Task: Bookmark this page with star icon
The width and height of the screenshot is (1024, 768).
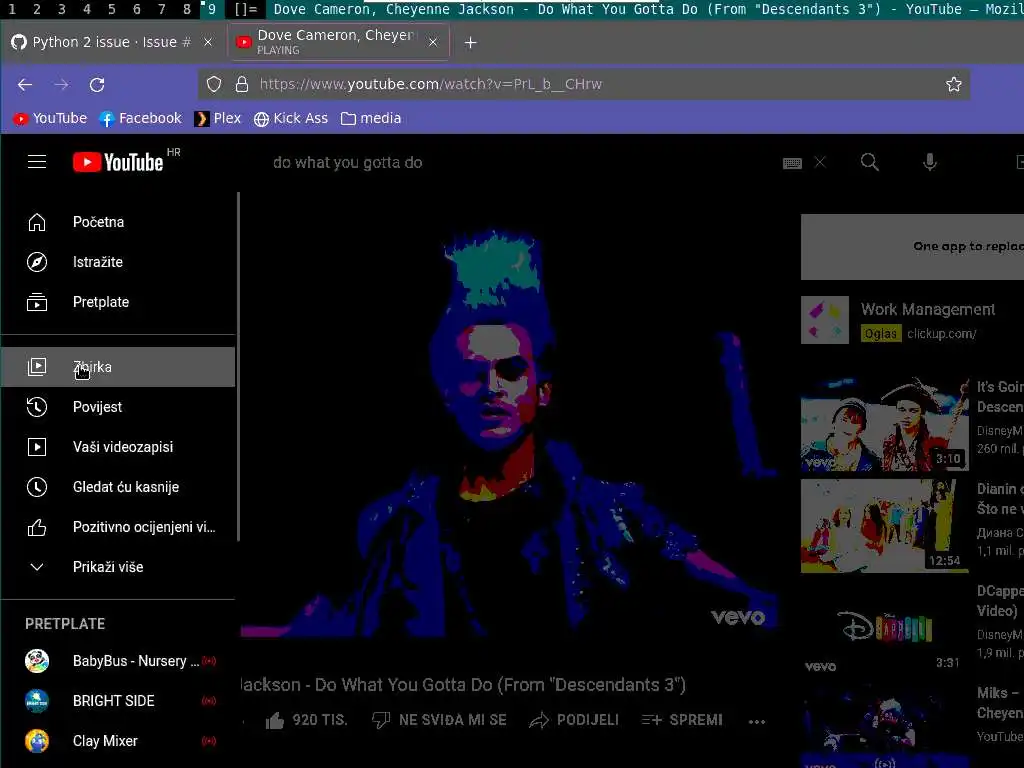Action: [x=953, y=84]
